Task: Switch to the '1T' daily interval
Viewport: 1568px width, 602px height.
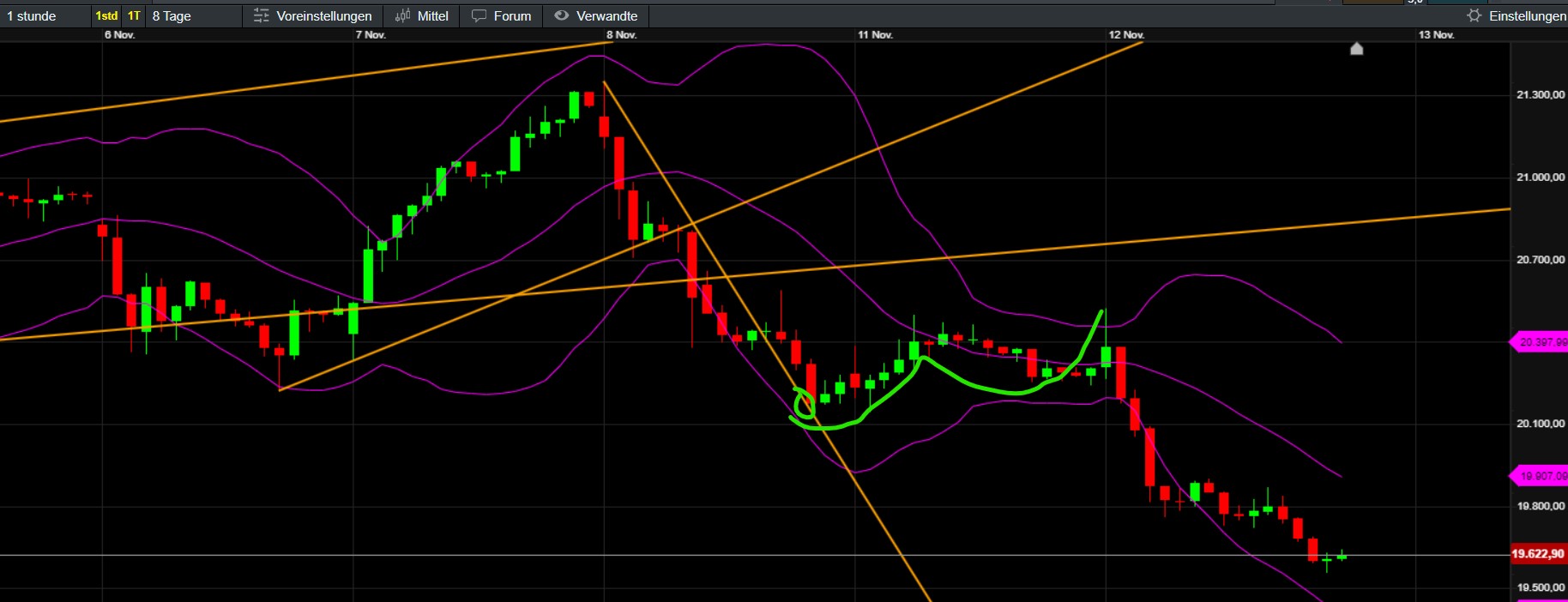Action: point(134,16)
